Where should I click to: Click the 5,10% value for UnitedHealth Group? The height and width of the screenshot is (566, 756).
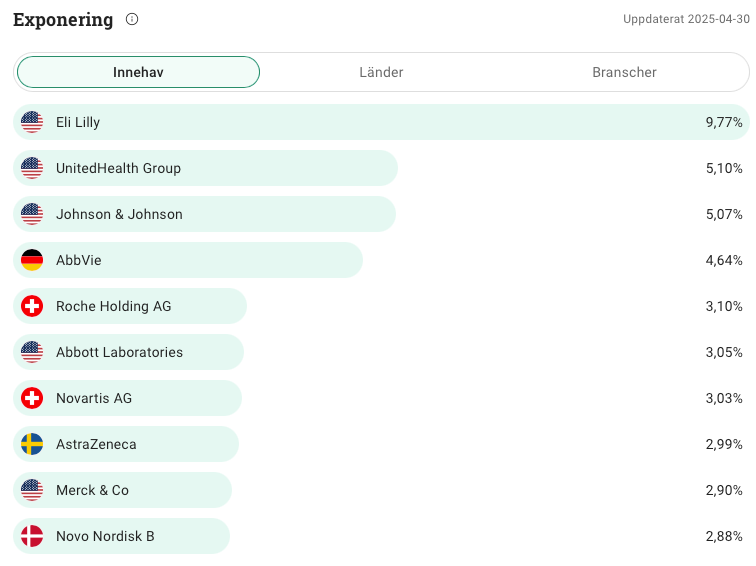(x=724, y=168)
